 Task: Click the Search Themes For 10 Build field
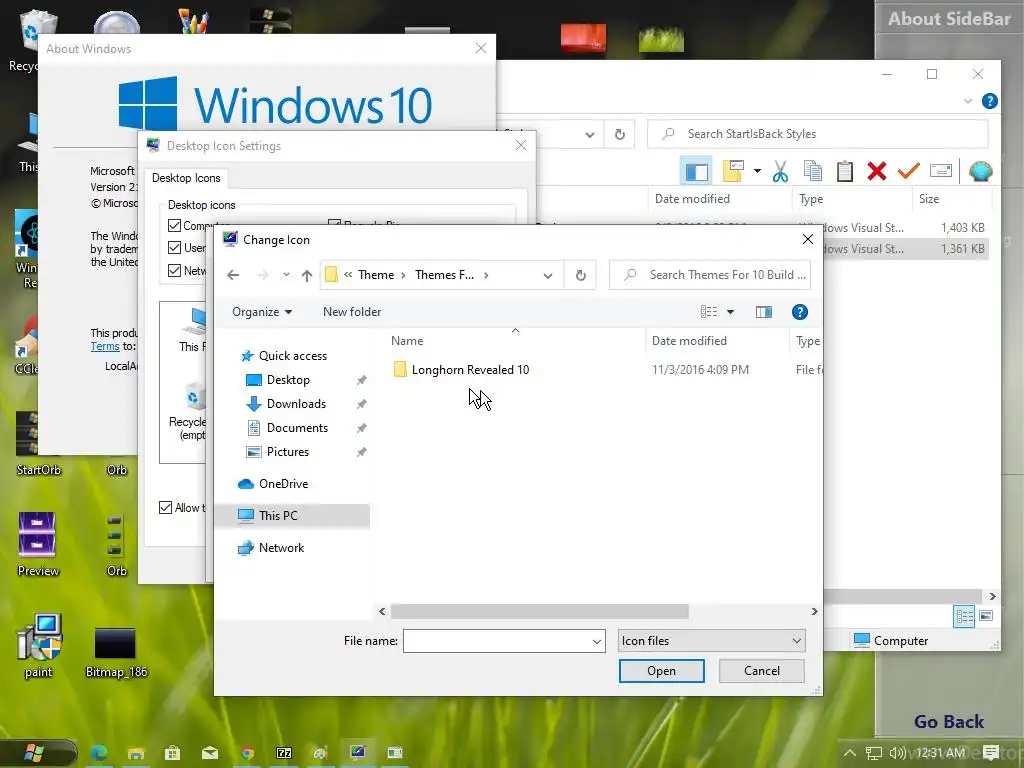point(710,275)
